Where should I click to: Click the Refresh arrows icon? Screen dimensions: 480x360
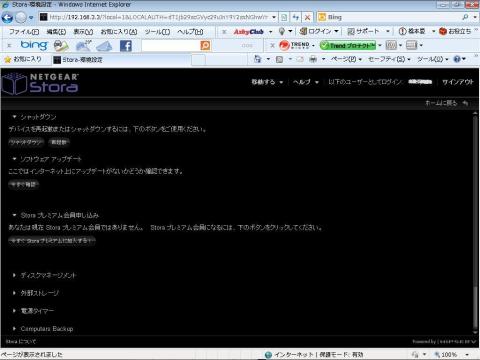pyautogui.click(x=296, y=17)
